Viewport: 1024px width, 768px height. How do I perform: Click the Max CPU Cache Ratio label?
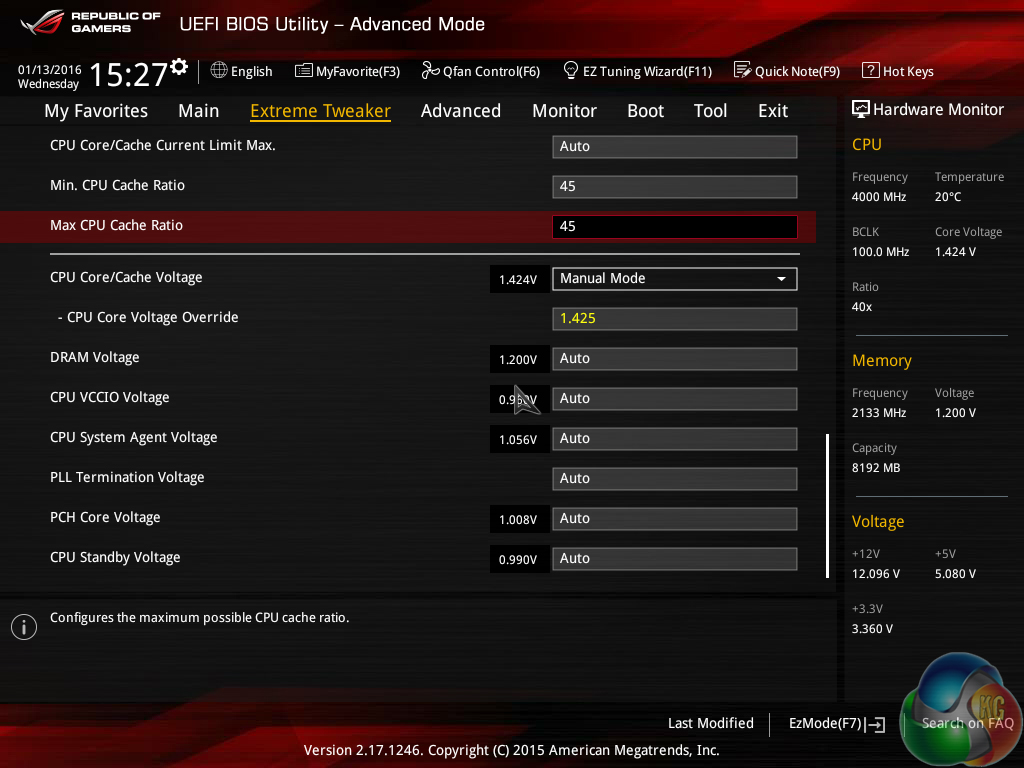coord(116,225)
